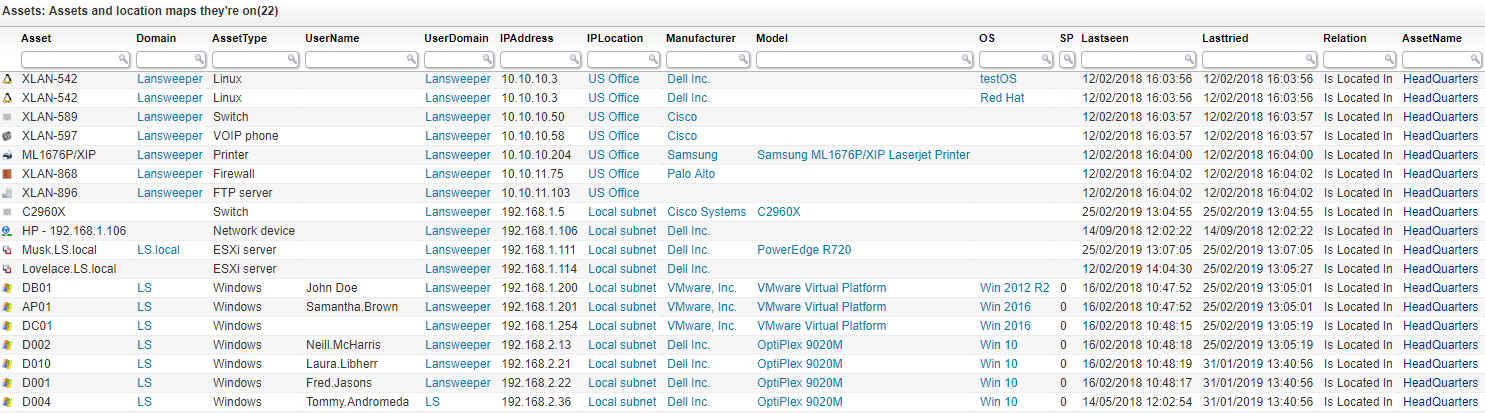The width and height of the screenshot is (1485, 413).
Task: Select the IP address 10.10.10.204
Action: coord(536,155)
